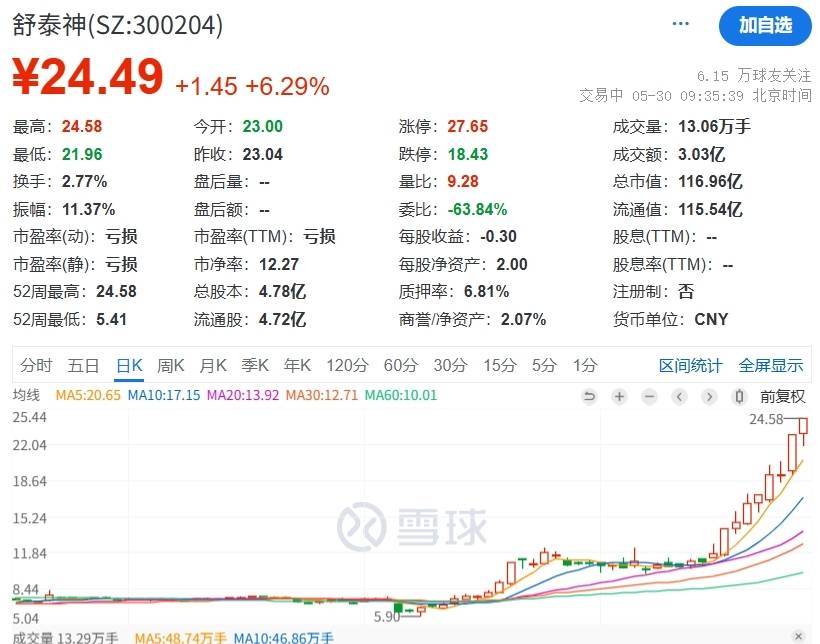Open the 60分 interval chart
This screenshot has height=644, width=820.
click(x=401, y=365)
